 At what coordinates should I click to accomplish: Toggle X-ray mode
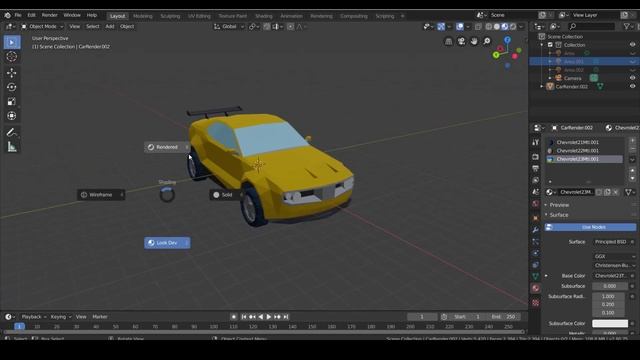(x=478, y=27)
